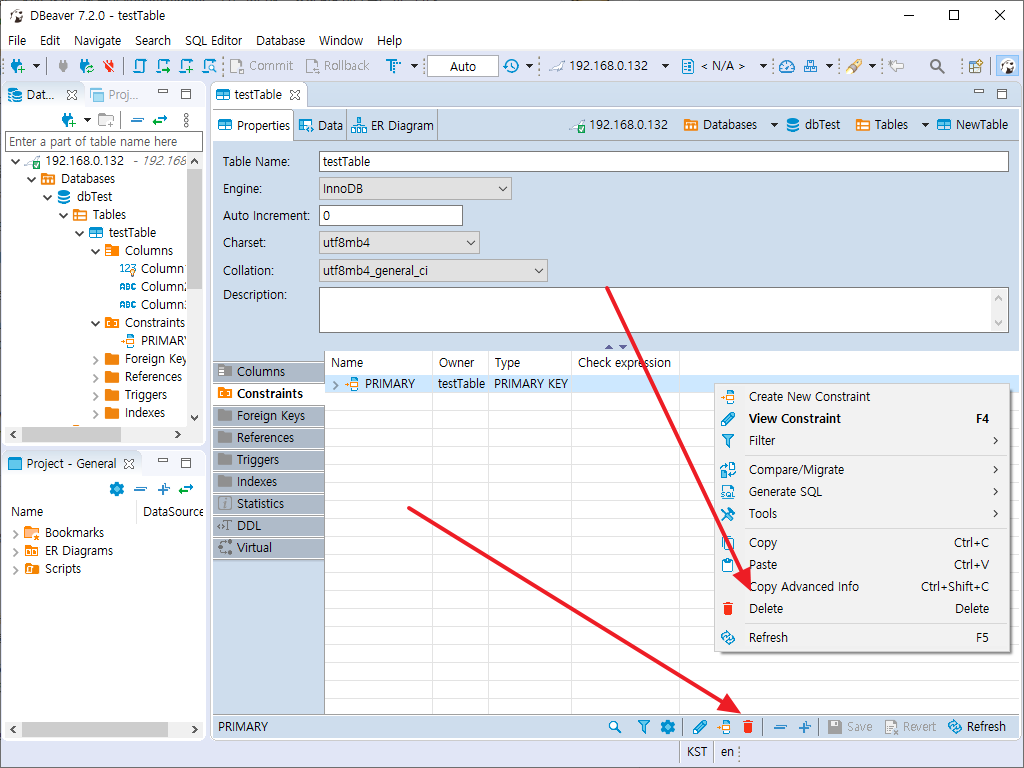The image size is (1024, 768).
Task: Click the trash Delete icon in bottom toolbar
Action: point(748,727)
